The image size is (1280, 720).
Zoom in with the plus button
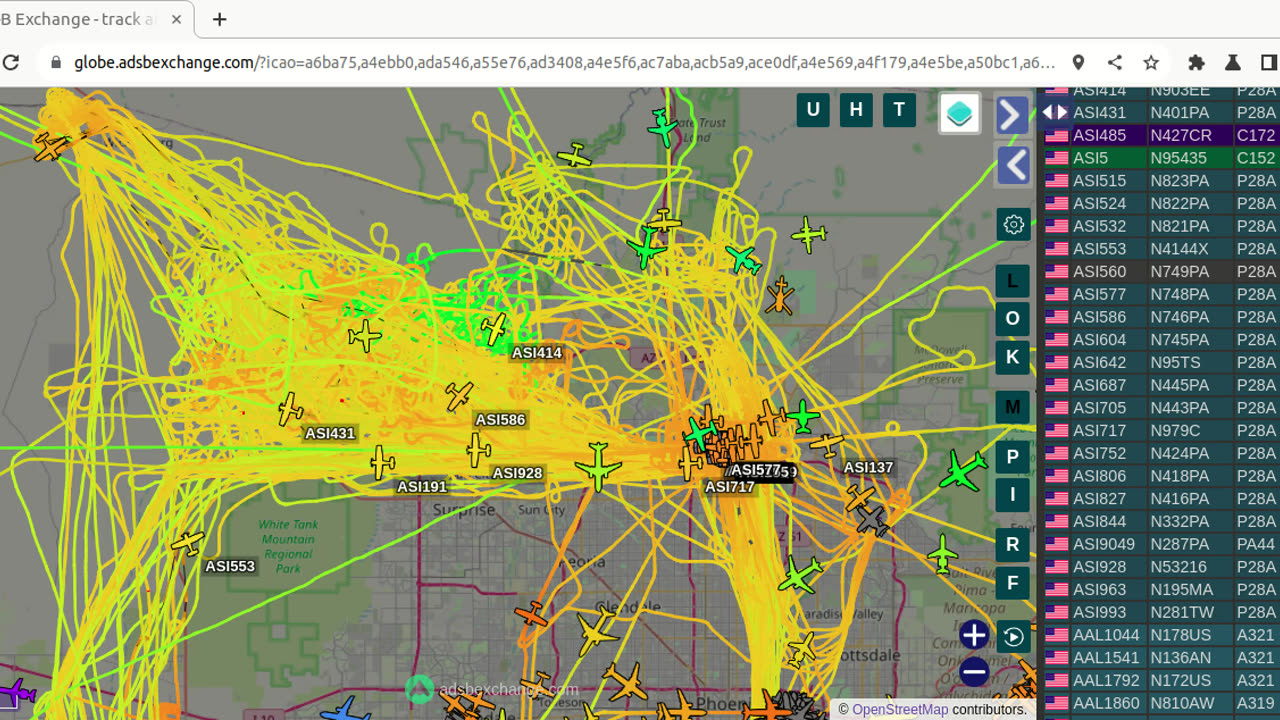tap(974, 635)
